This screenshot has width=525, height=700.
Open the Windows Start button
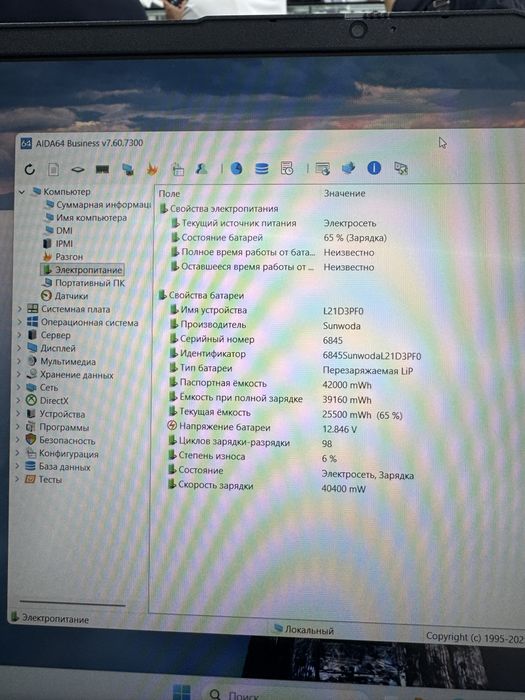click(x=182, y=692)
